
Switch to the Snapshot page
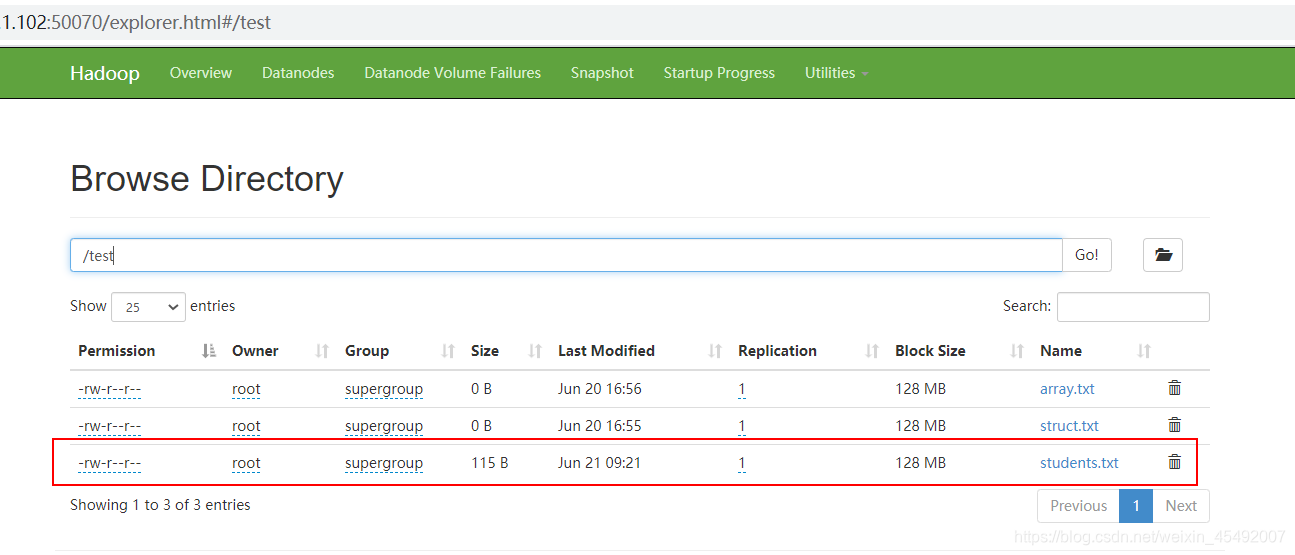click(x=602, y=73)
